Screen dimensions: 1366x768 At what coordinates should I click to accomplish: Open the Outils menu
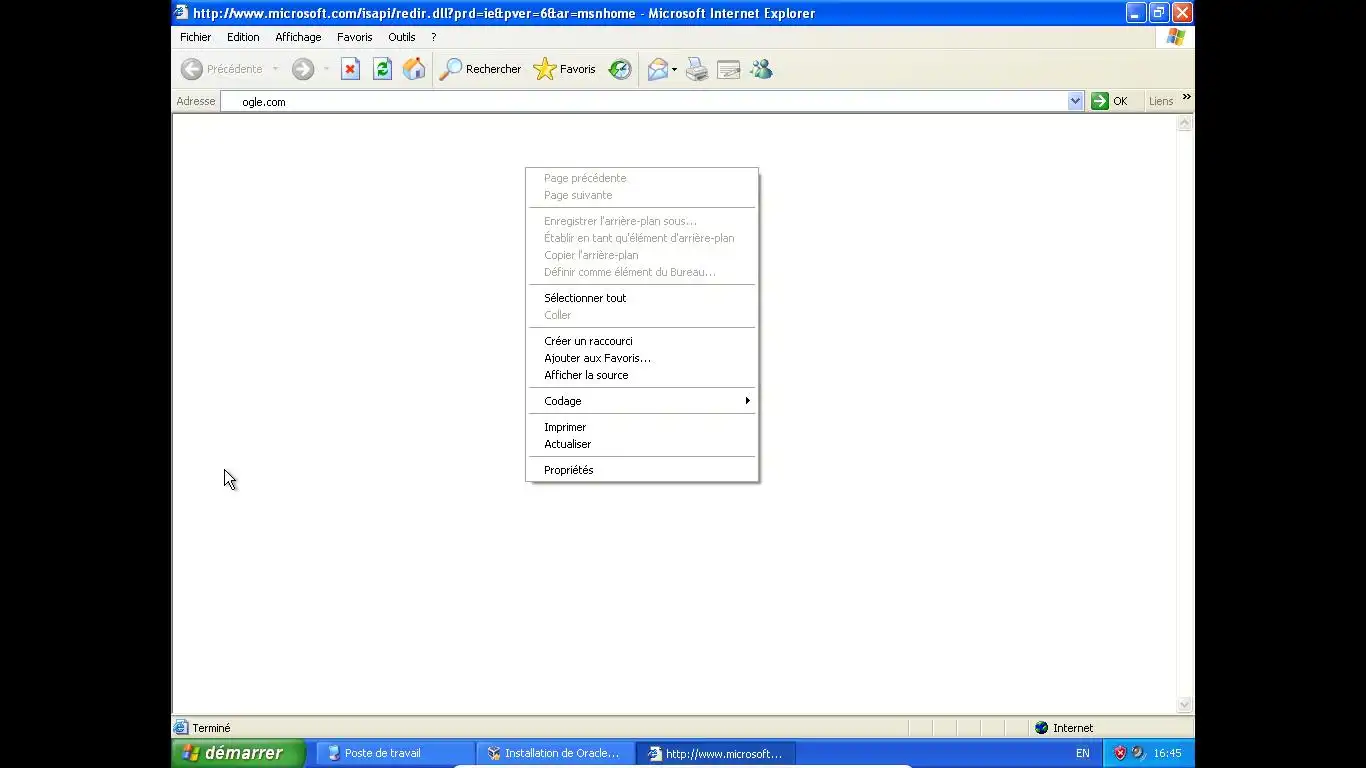pos(402,37)
